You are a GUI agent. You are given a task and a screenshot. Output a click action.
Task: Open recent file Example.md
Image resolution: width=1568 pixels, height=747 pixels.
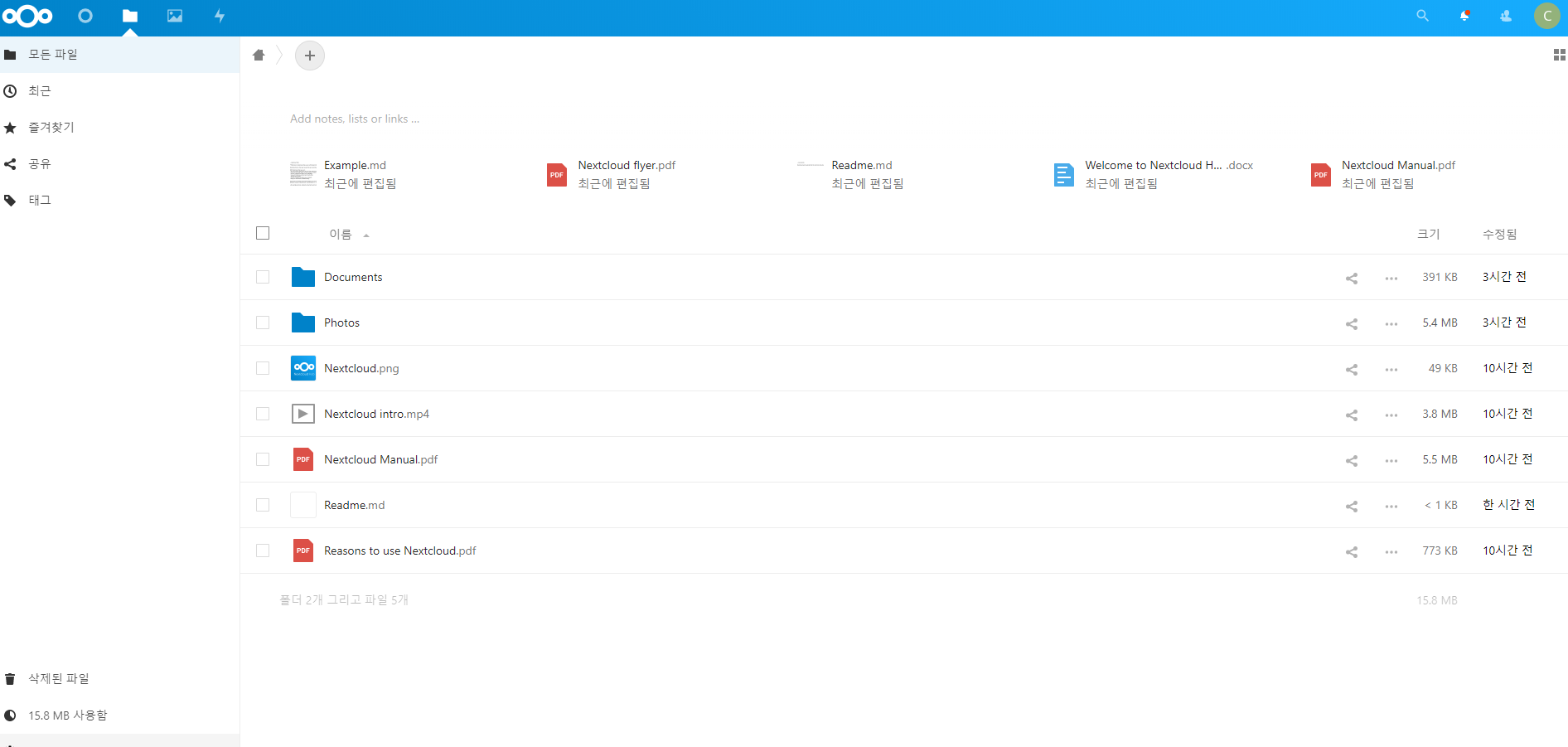coord(343,174)
